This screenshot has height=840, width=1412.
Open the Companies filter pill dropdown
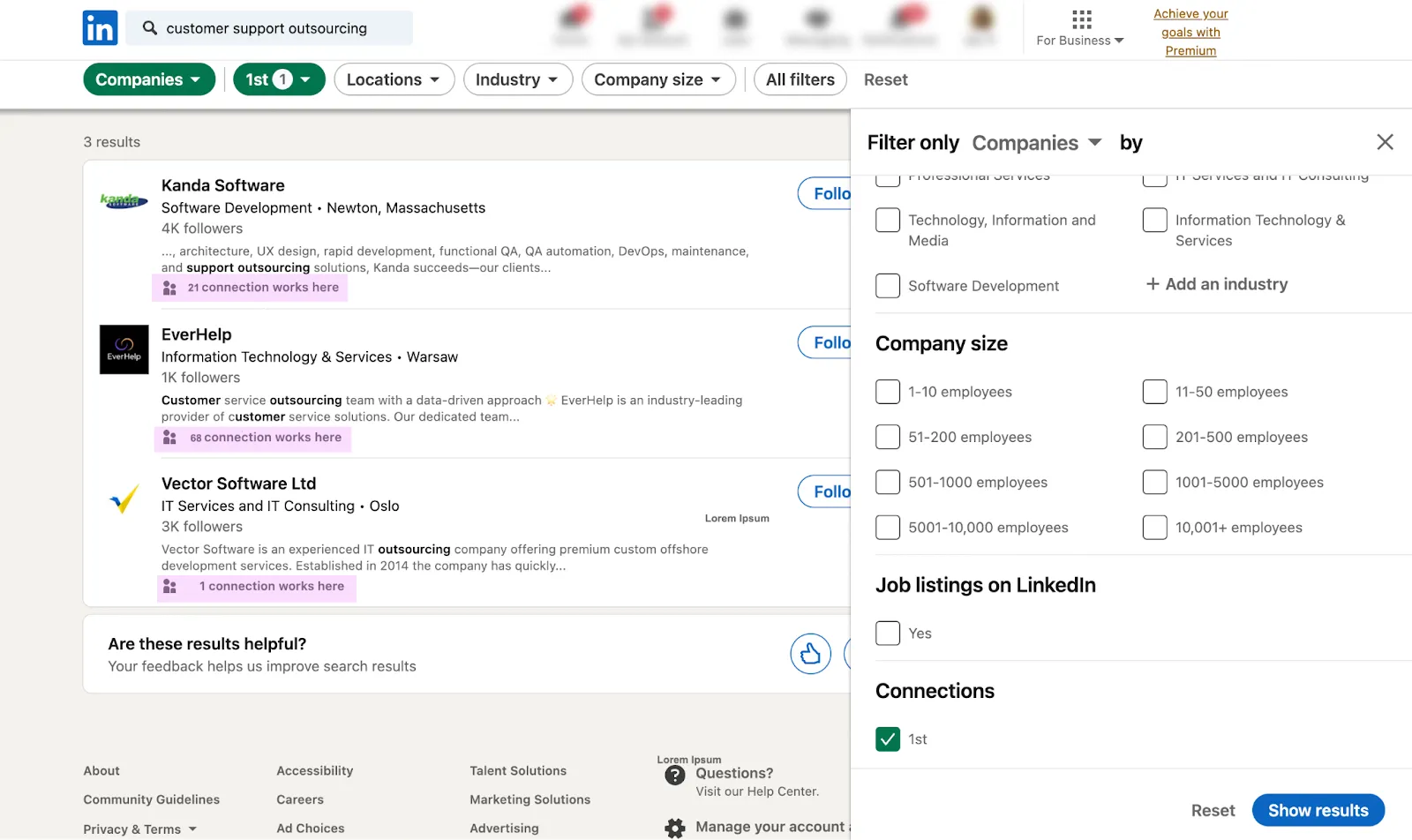(149, 79)
